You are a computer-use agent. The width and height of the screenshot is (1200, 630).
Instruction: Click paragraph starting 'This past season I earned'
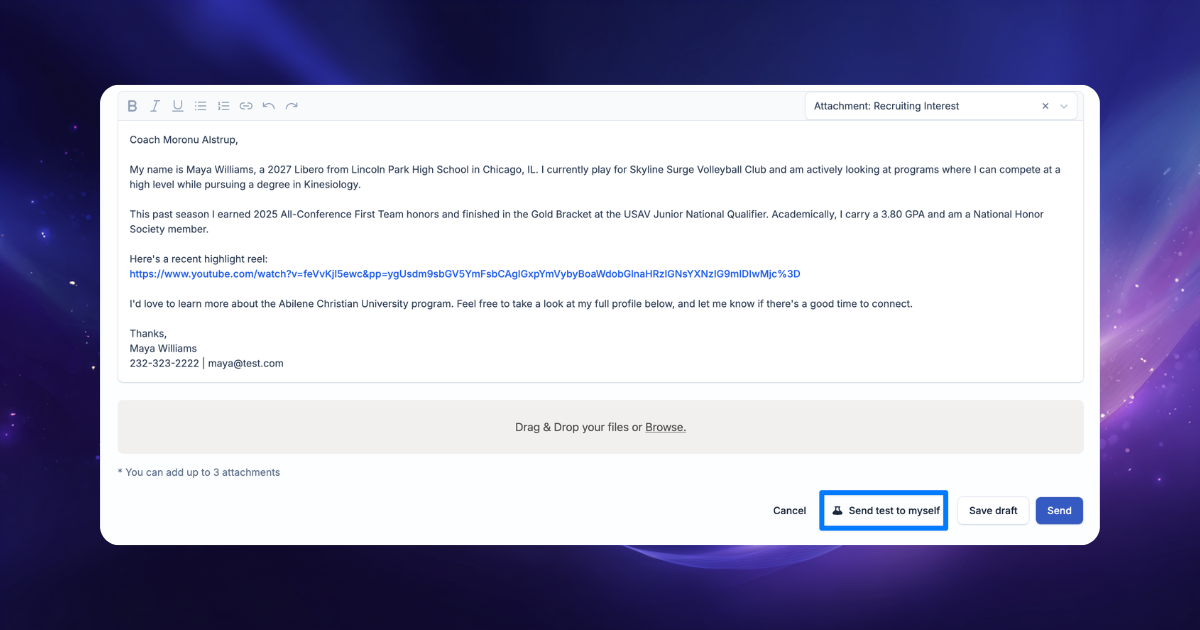click(587, 222)
